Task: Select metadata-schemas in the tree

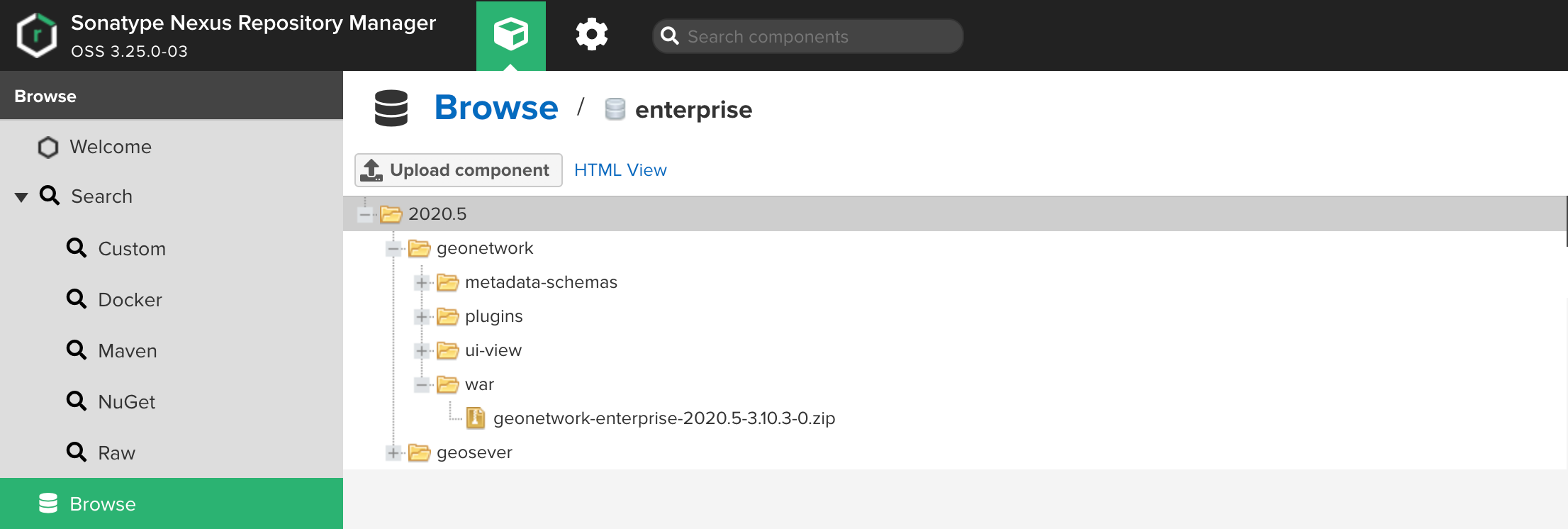Action: [x=541, y=282]
